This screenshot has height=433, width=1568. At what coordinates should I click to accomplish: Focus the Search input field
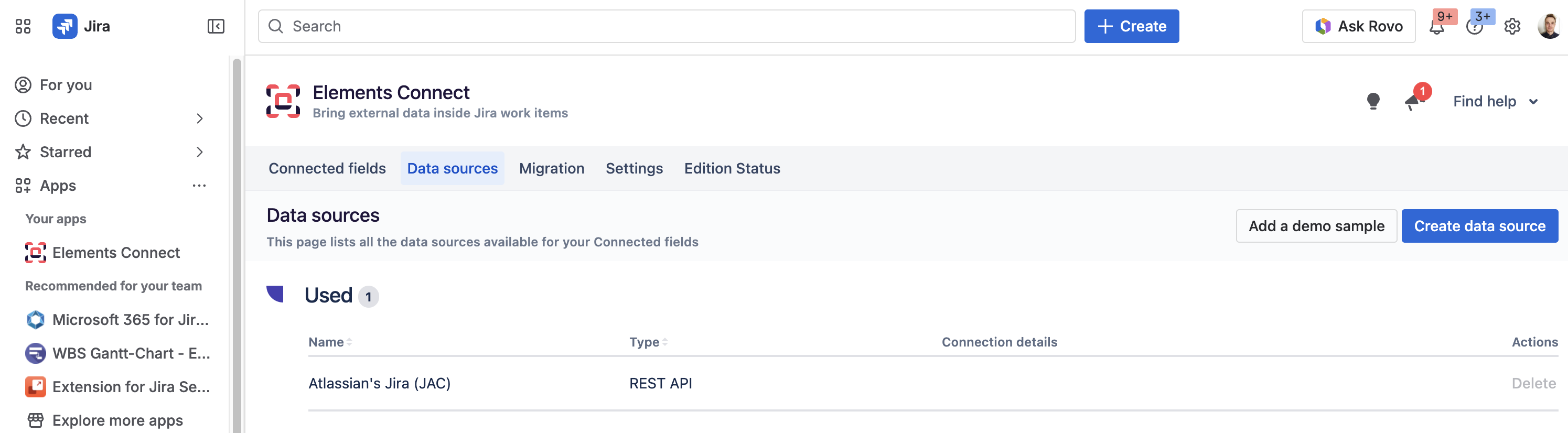(x=667, y=26)
